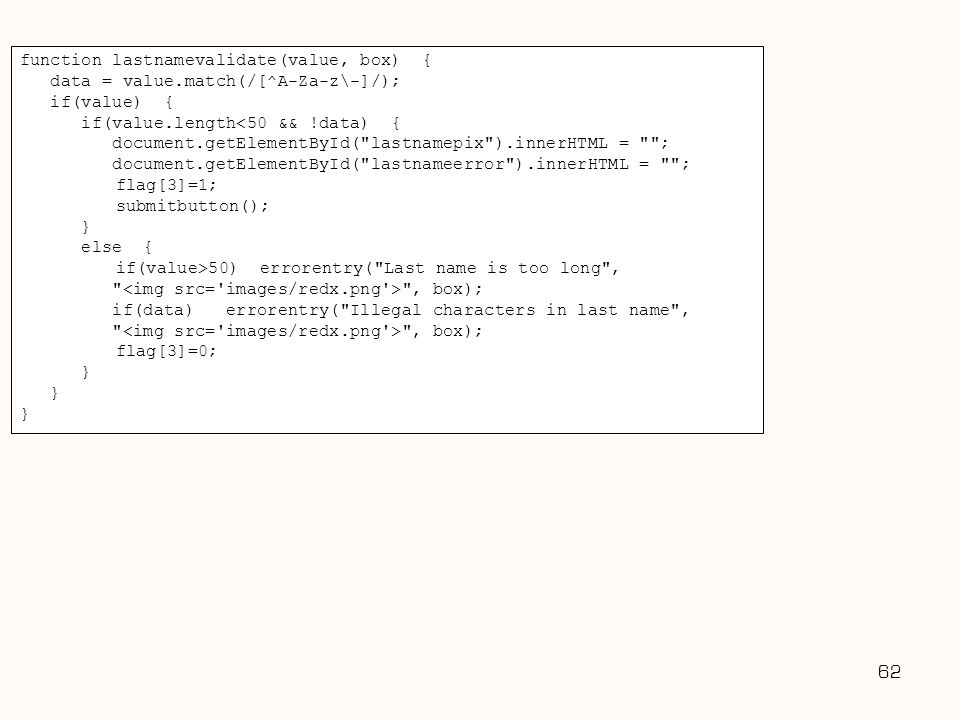Click the if(data) errorentry line

point(400,310)
